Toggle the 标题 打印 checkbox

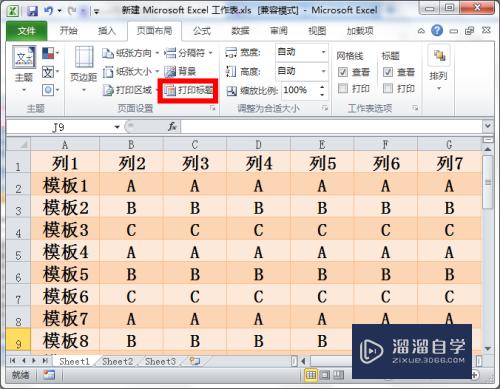pyautogui.click(x=388, y=88)
